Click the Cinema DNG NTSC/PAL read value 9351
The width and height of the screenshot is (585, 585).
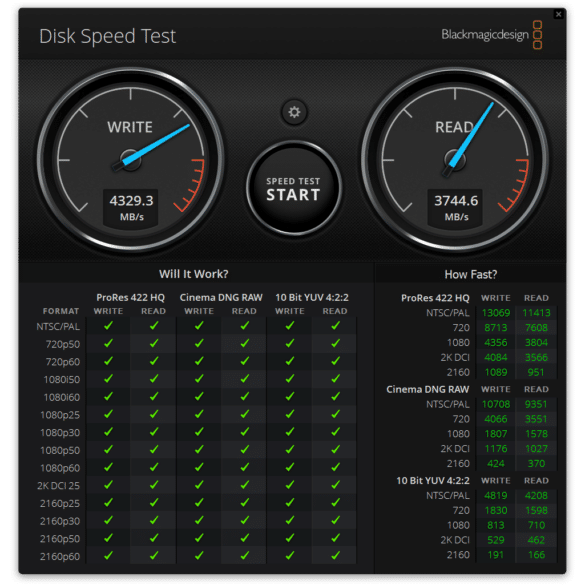[x=536, y=404]
